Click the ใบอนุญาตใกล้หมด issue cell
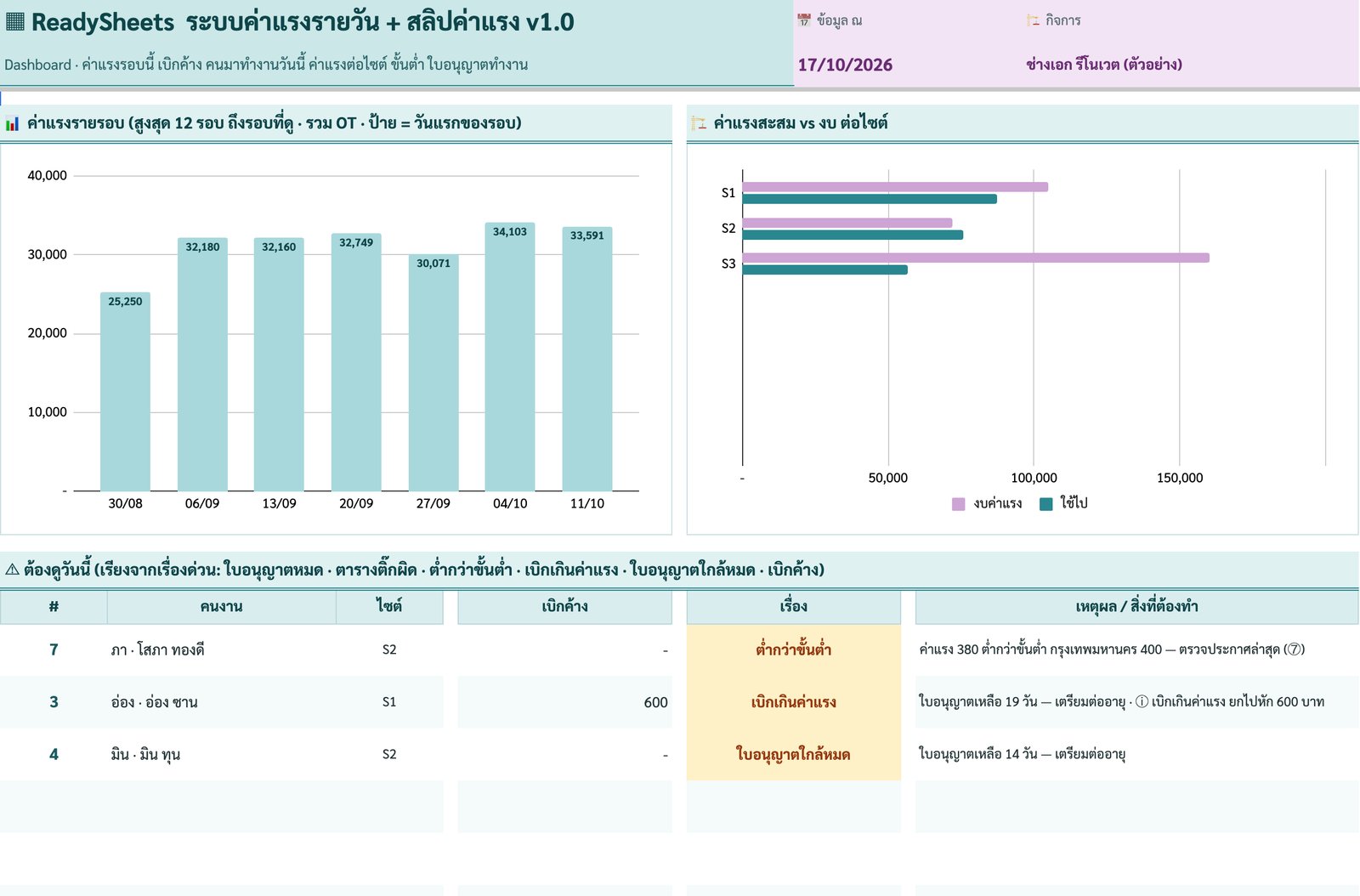The image size is (1360, 896). click(793, 755)
